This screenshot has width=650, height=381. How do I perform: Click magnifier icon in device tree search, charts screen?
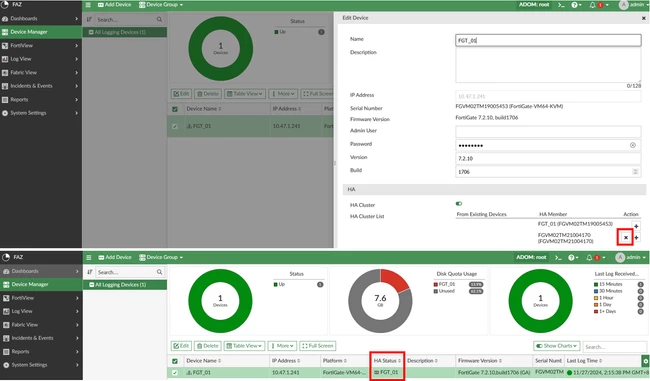point(160,272)
